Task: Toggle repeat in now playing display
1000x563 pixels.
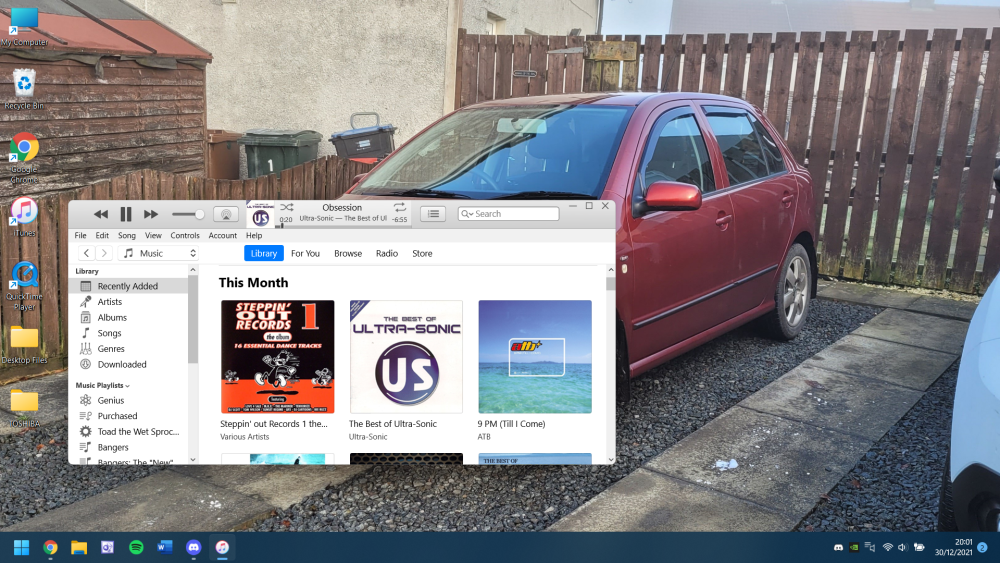Action: [399, 207]
